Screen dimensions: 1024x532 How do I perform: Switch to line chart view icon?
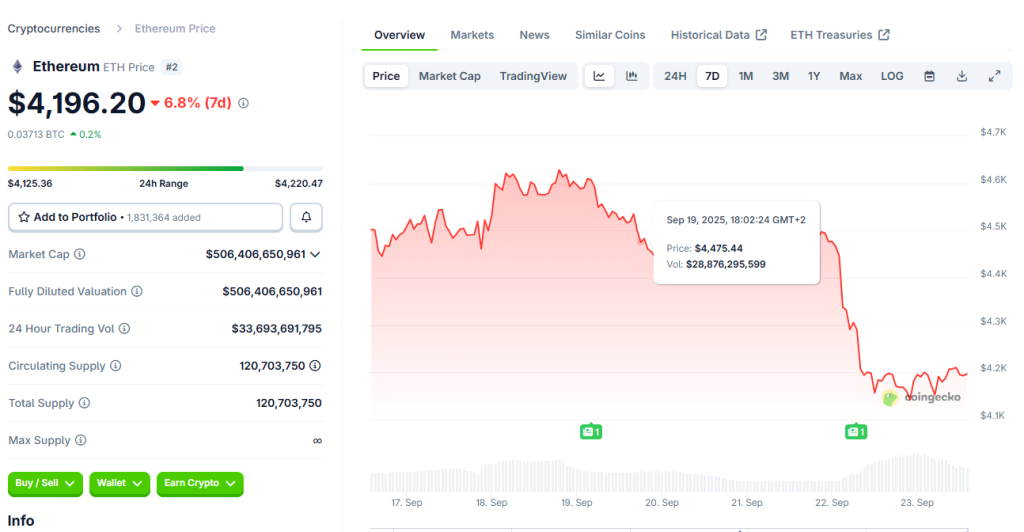pos(599,76)
